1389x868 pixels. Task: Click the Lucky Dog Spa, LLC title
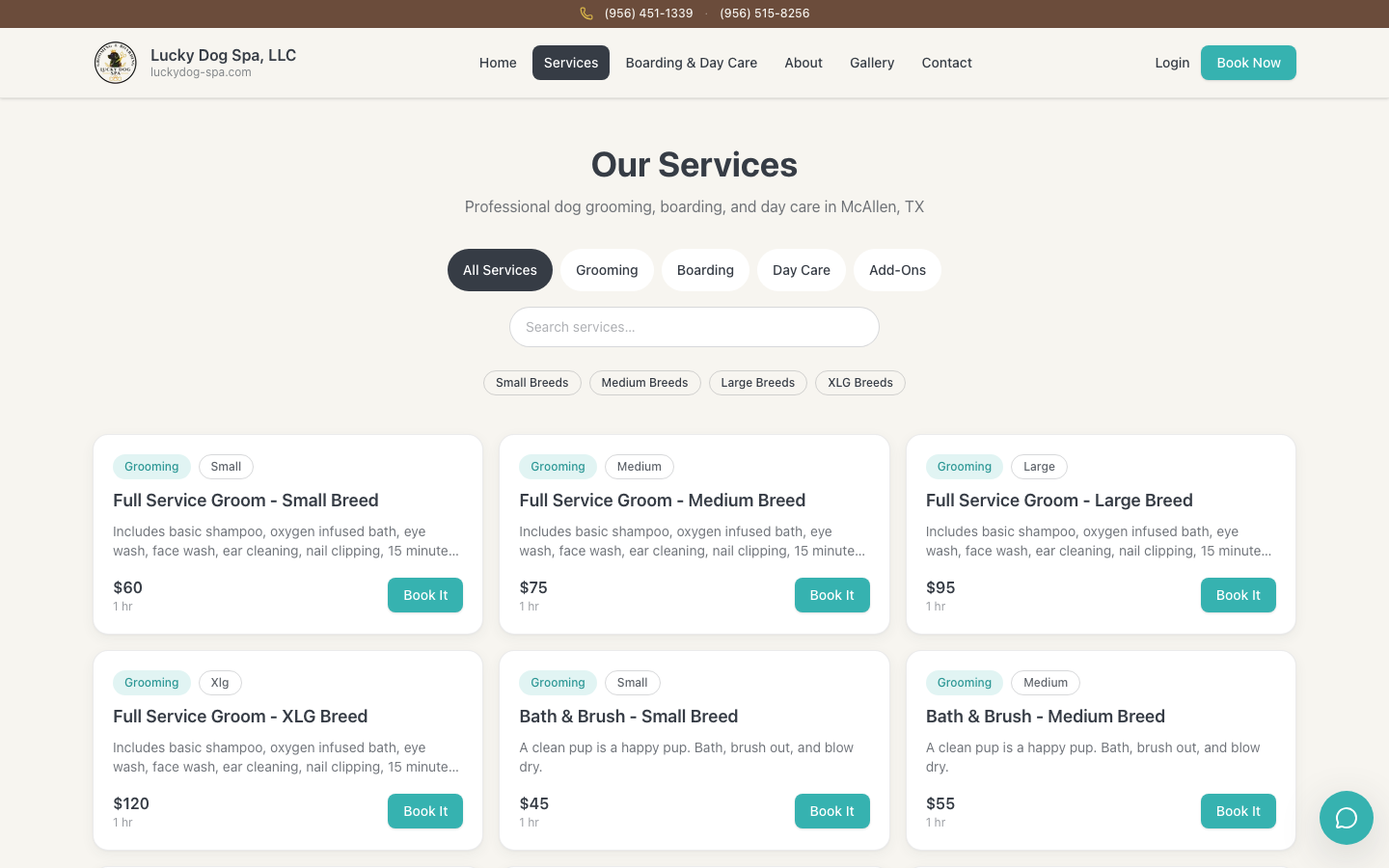(223, 55)
